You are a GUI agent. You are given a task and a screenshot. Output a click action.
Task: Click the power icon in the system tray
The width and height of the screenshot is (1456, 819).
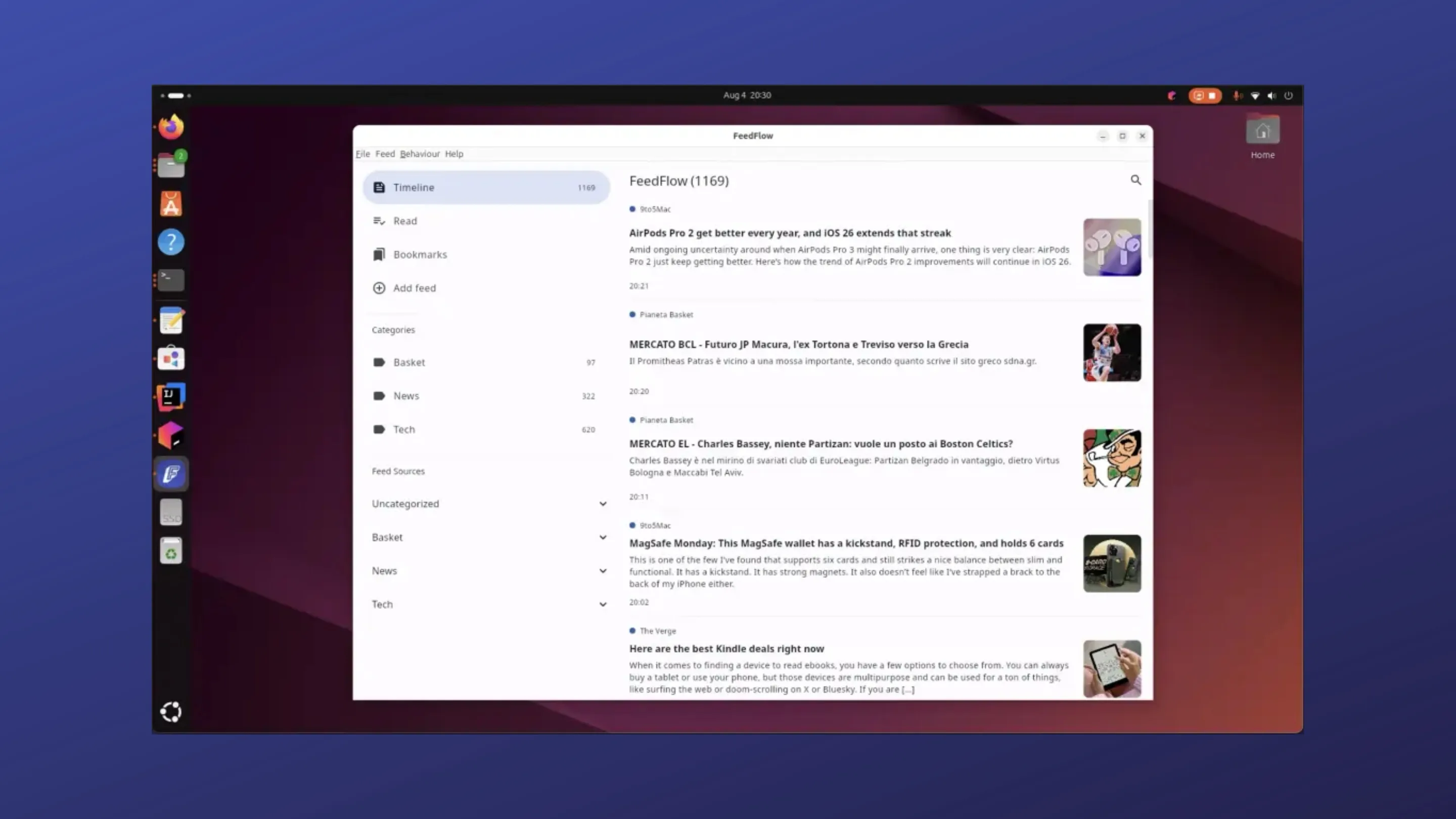1288,96
